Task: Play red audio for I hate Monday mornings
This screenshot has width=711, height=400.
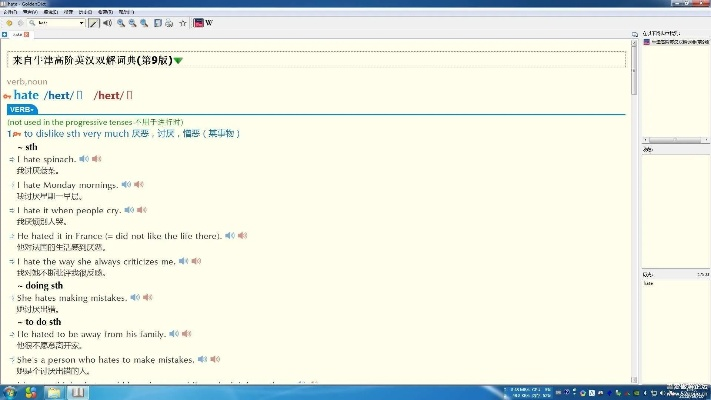Action: pyautogui.click(x=139, y=184)
